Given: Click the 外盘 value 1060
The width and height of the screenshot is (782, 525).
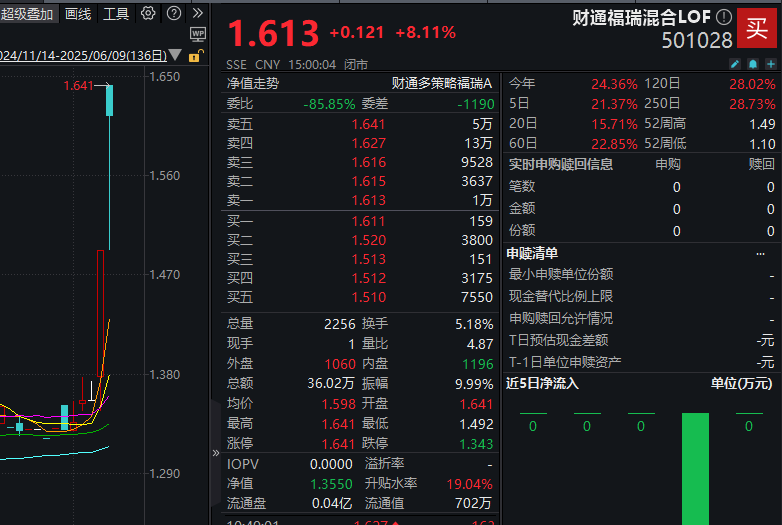Looking at the screenshot, I should [340, 364].
